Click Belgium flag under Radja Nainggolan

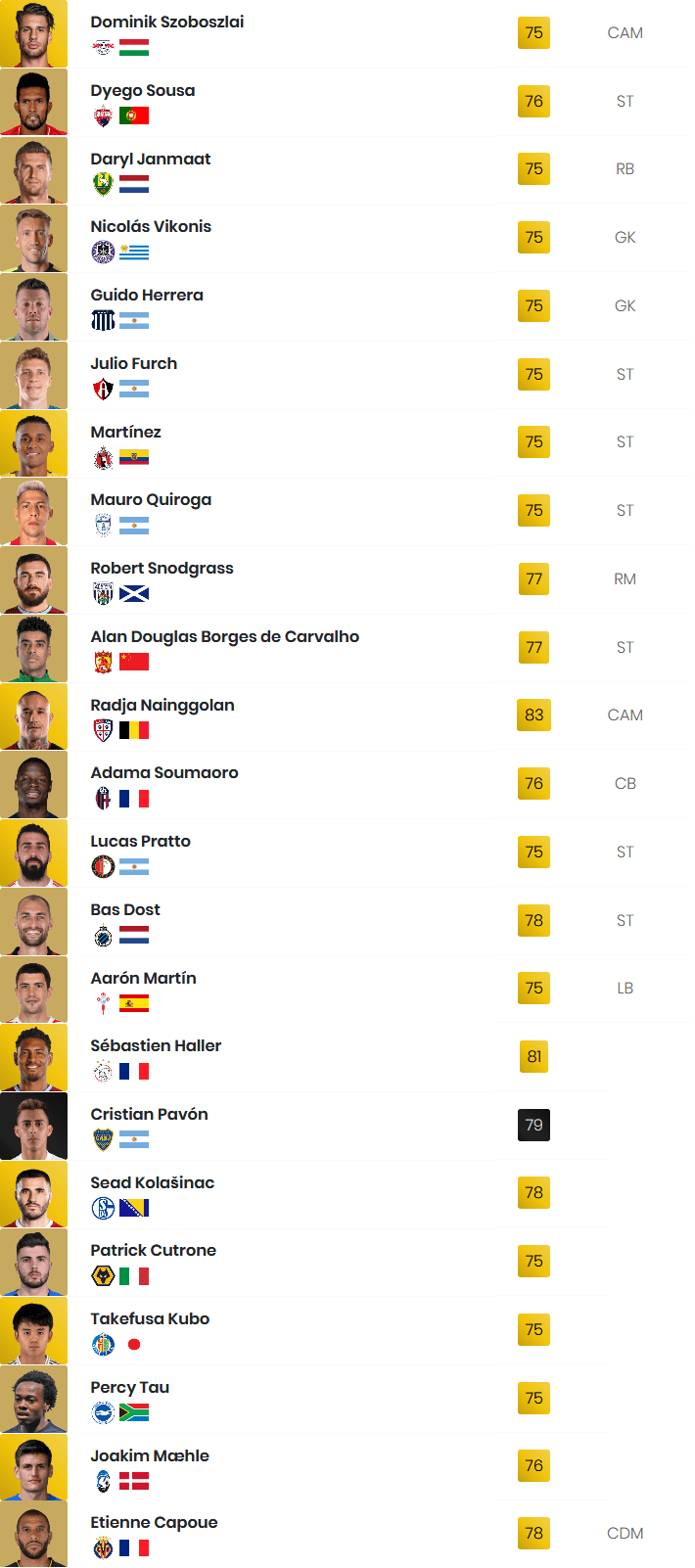(x=134, y=730)
